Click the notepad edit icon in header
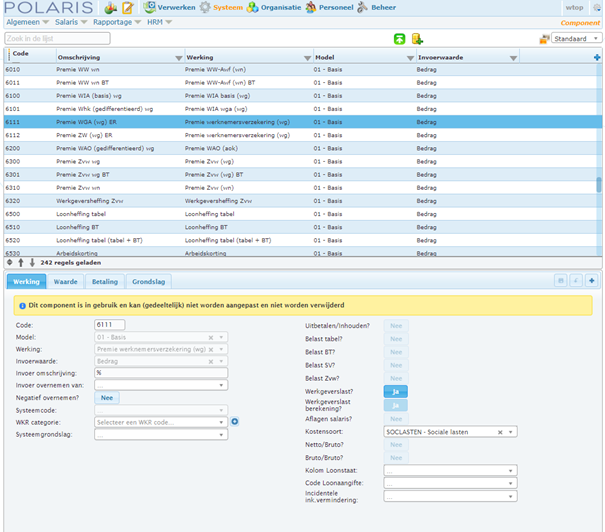Image resolution: width=605 pixels, height=532 pixels. (x=127, y=7)
